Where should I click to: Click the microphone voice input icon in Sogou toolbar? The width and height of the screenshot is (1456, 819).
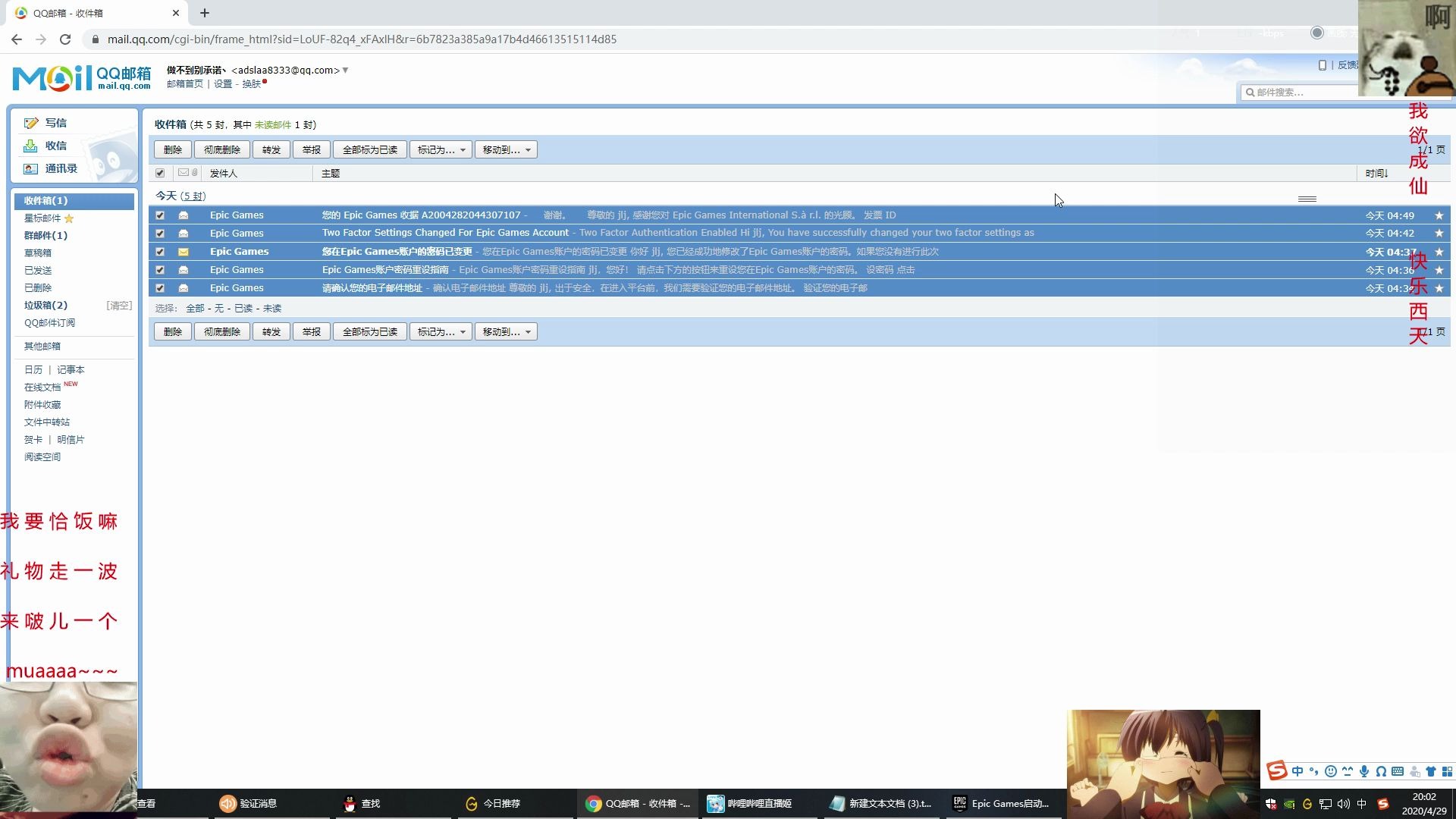pos(1364,771)
